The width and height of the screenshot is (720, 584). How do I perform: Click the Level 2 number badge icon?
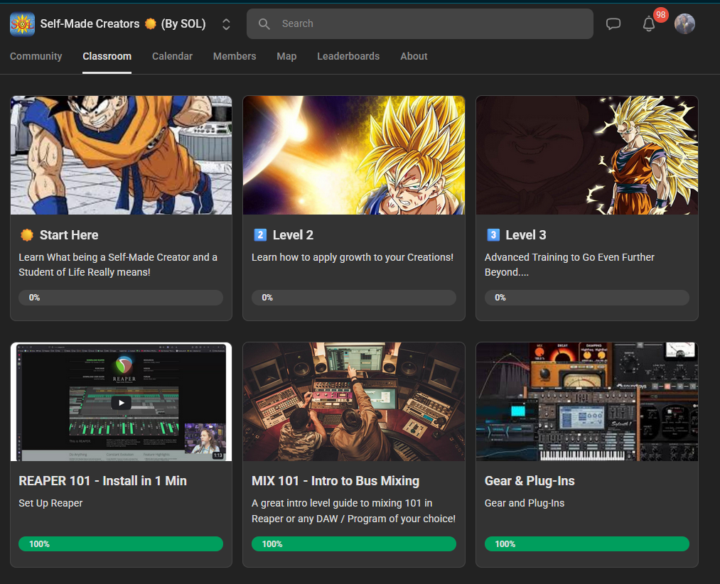point(260,235)
